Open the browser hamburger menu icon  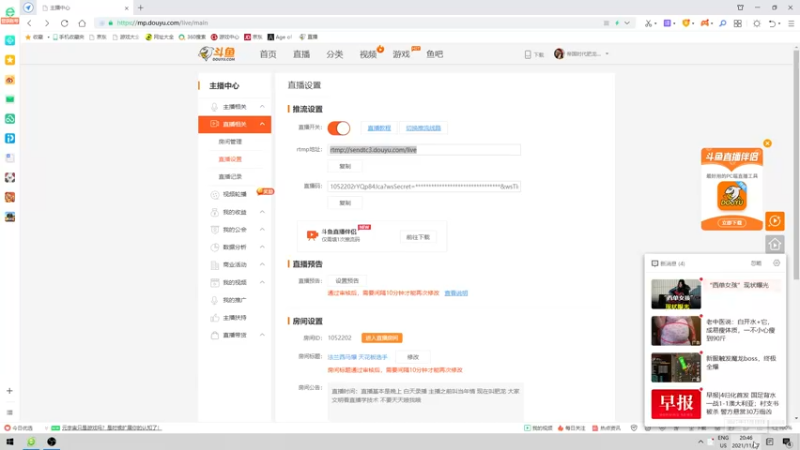791,23
